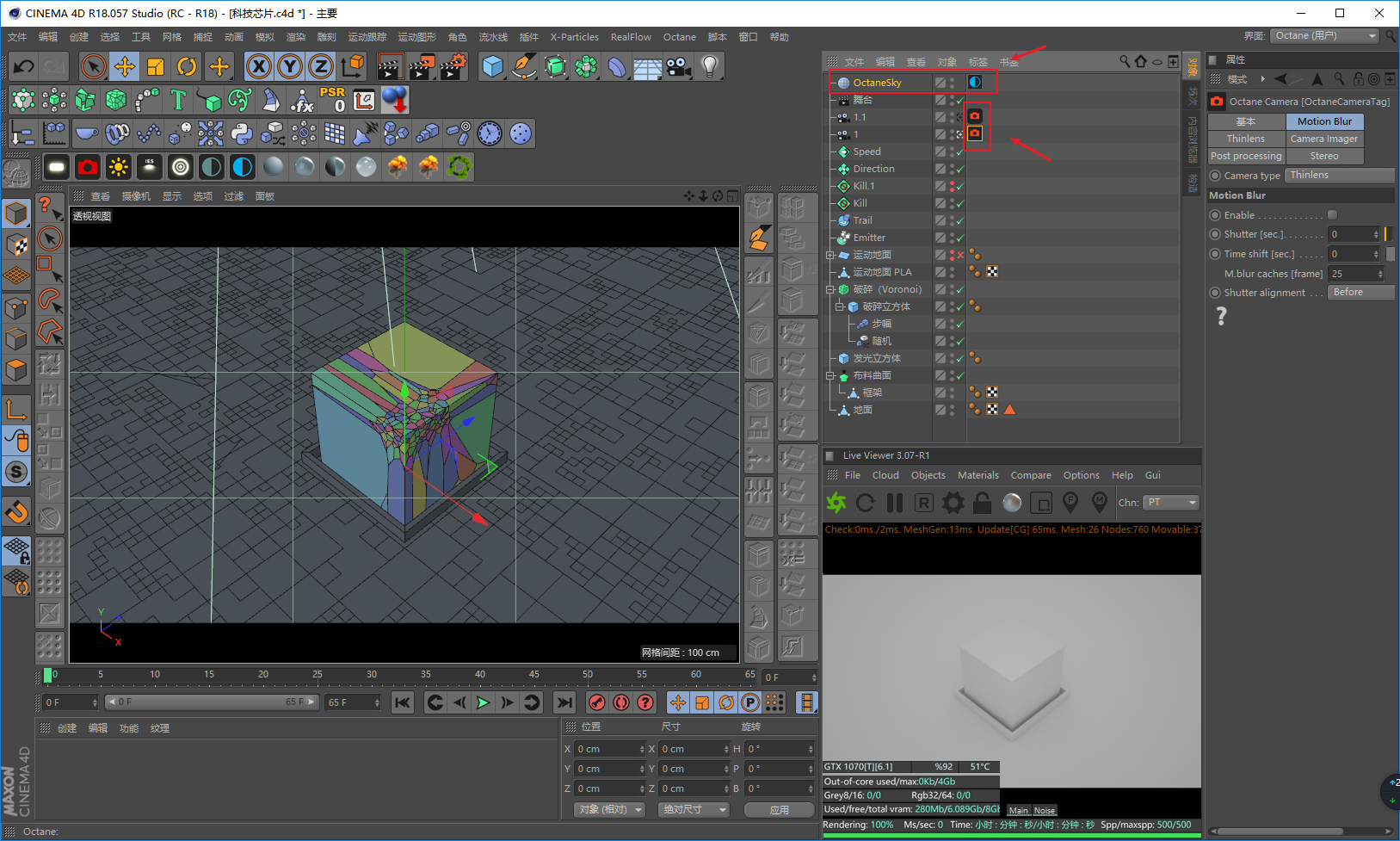This screenshot has width=1400, height=841.
Task: Select the Spline Pen tool icon
Action: pyautogui.click(x=524, y=66)
